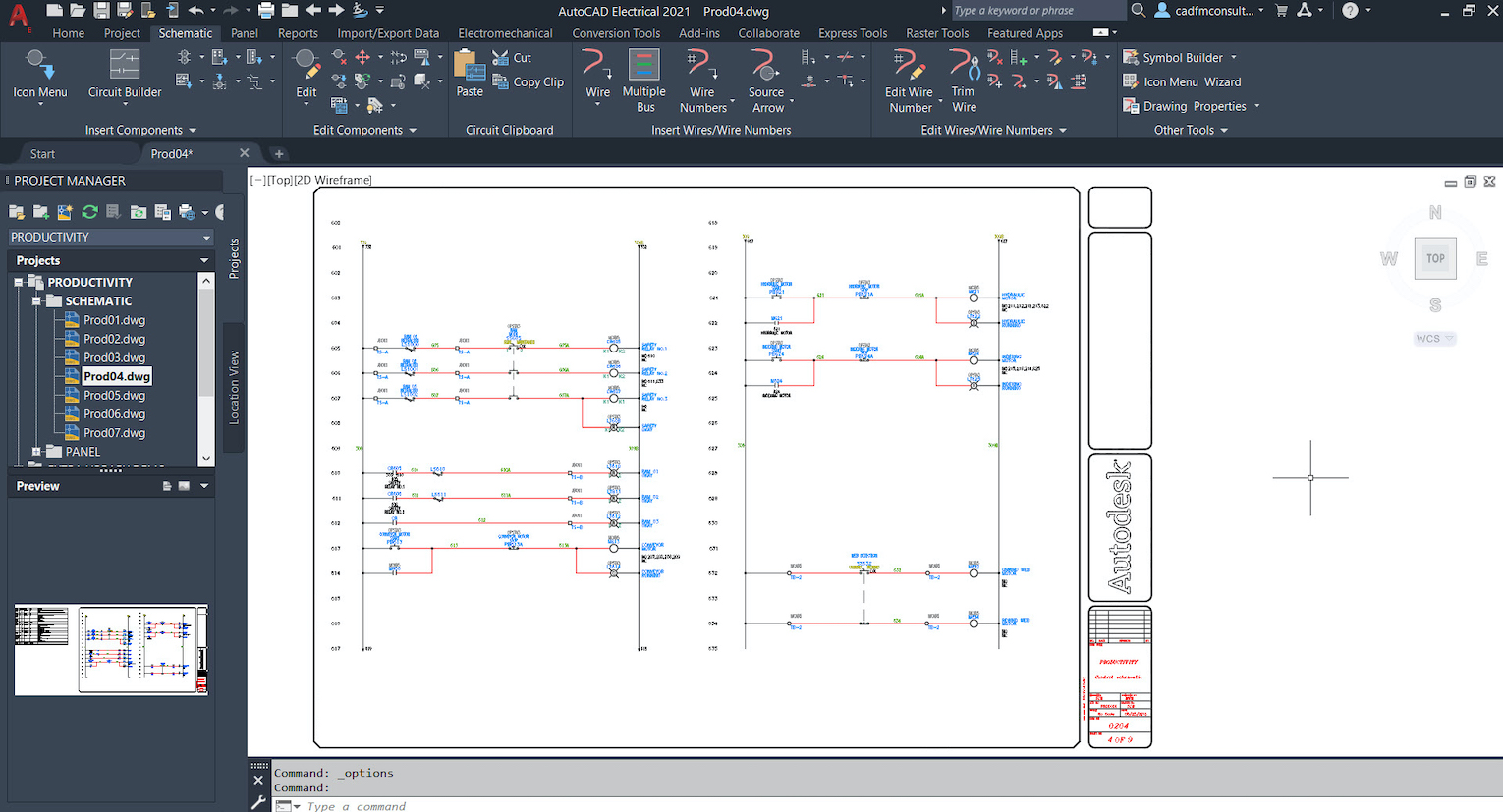Click the Plot icon in quick access toolbar

265,11
